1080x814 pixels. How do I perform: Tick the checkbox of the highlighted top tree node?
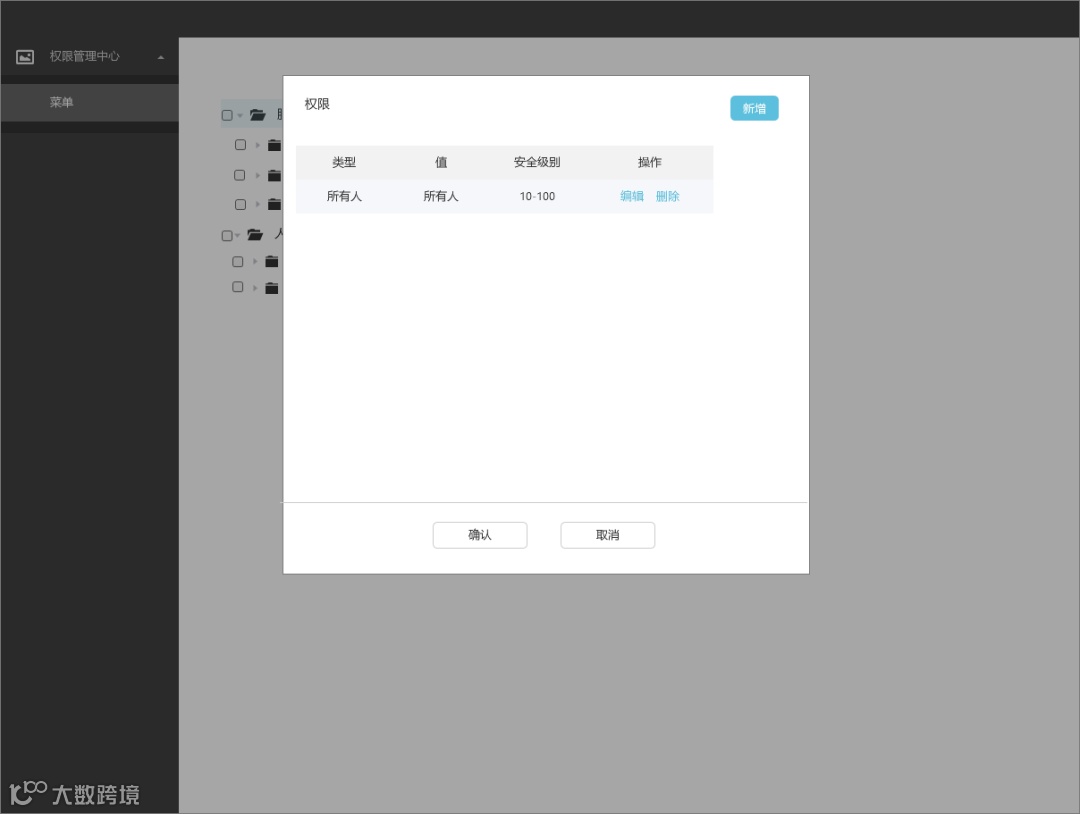(x=227, y=115)
